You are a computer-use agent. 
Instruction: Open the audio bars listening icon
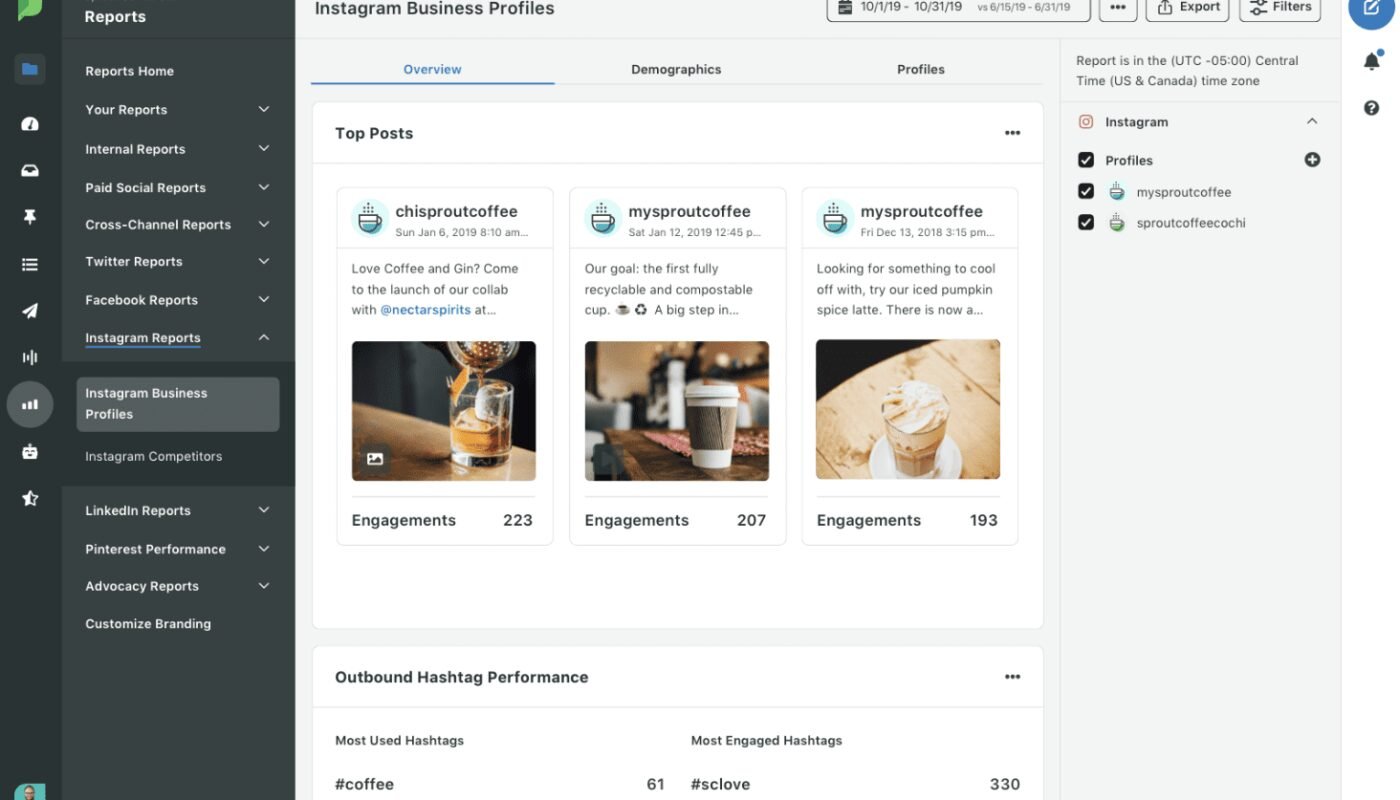click(30, 357)
